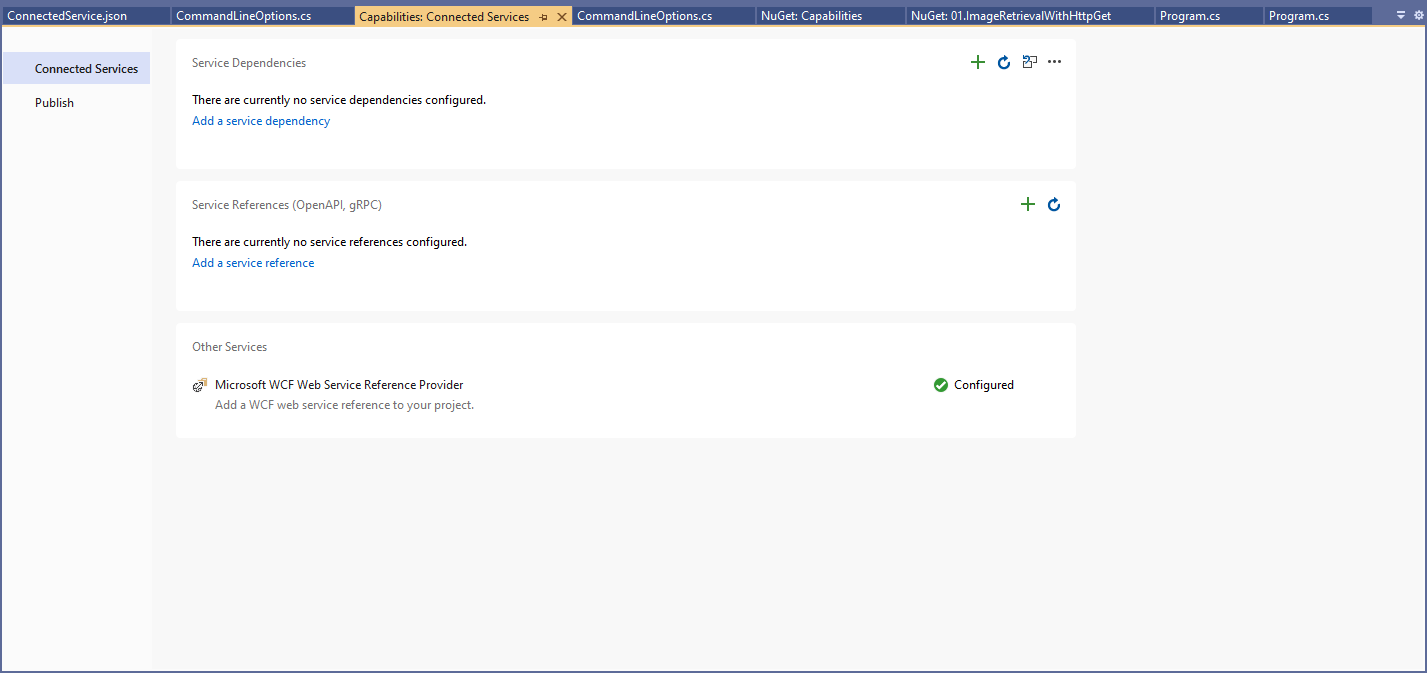The image size is (1427, 673).
Task: Open the NuGet: 01.ImageRetrievalWithHttpGet tab
Action: click(1010, 16)
